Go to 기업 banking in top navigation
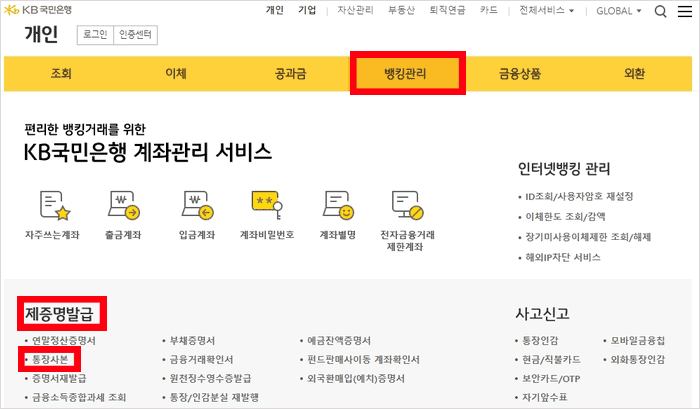This screenshot has height=409, width=700. click(308, 11)
